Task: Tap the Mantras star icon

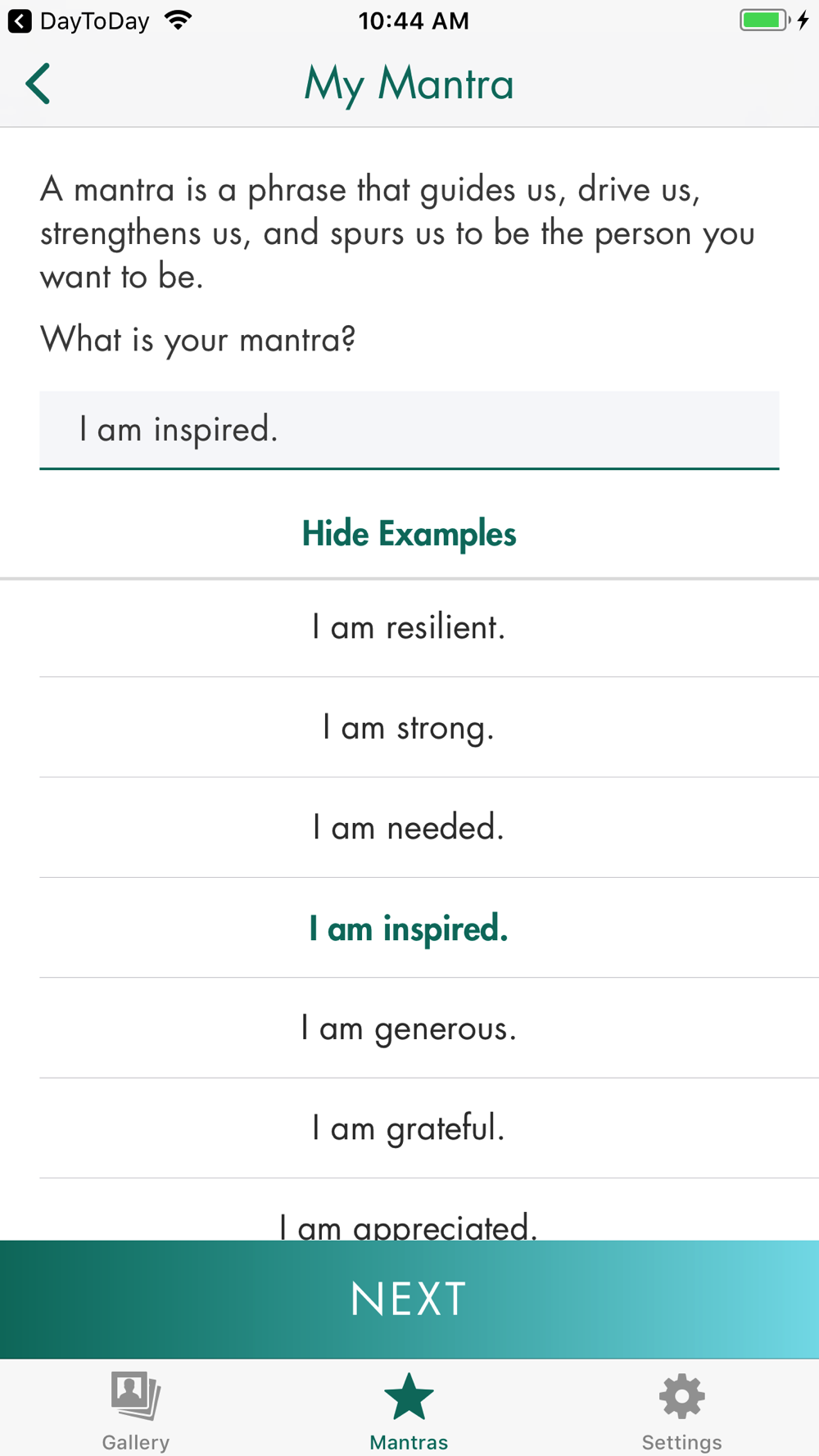Action: coord(409,1396)
